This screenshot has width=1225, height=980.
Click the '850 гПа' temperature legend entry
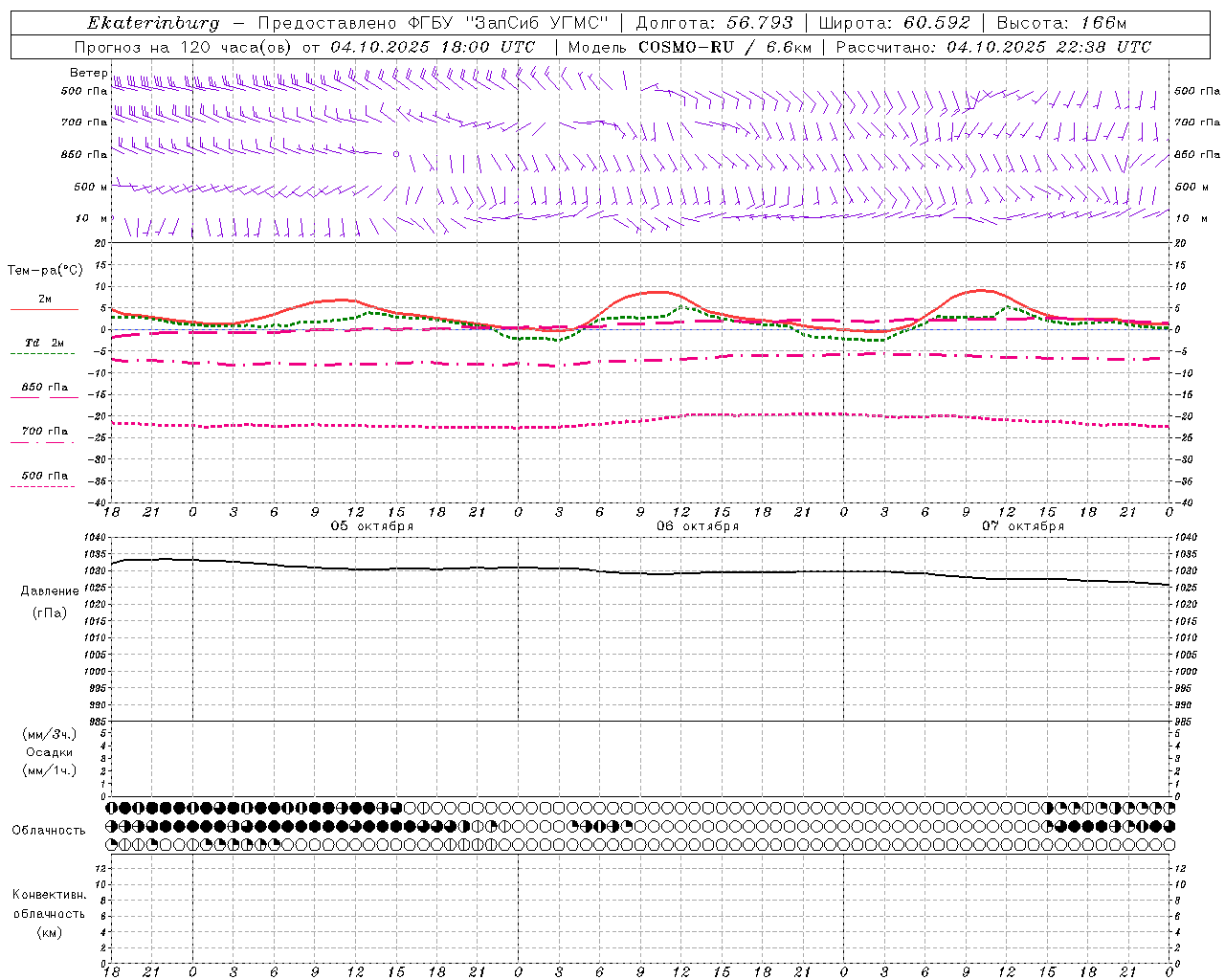click(44, 388)
